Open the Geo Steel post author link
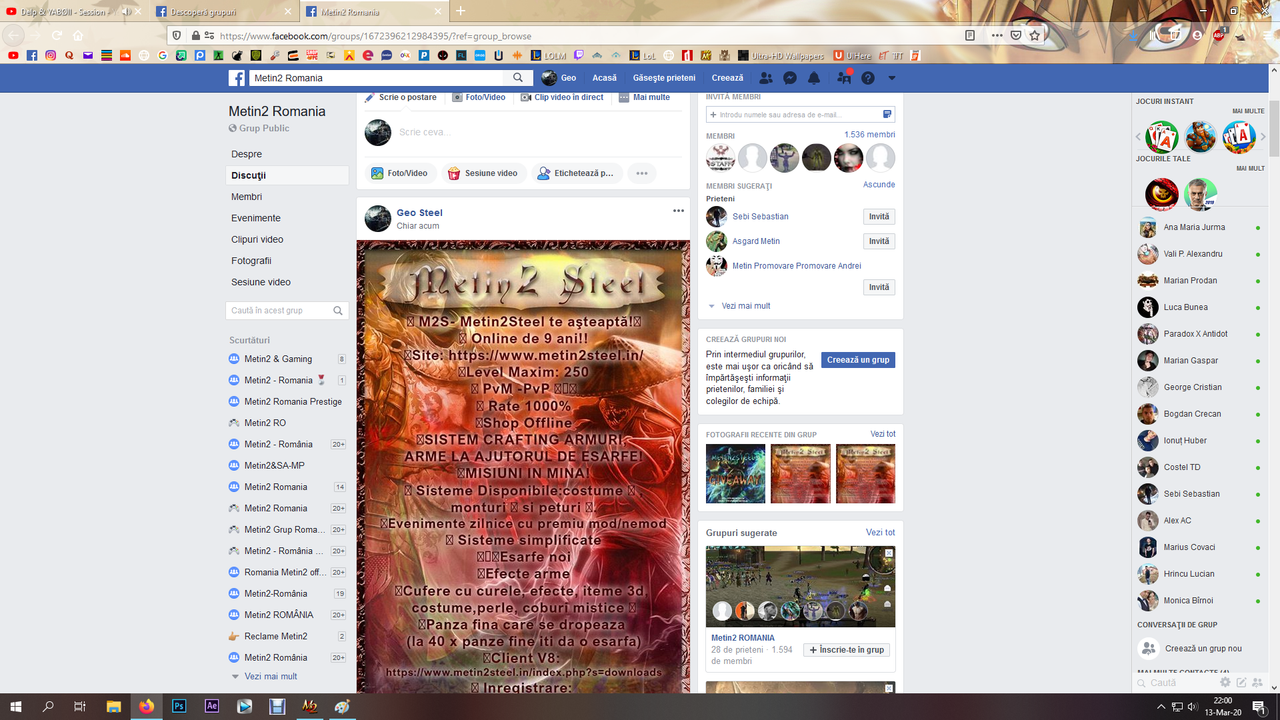Screen dimensions: 1280x720 419,212
